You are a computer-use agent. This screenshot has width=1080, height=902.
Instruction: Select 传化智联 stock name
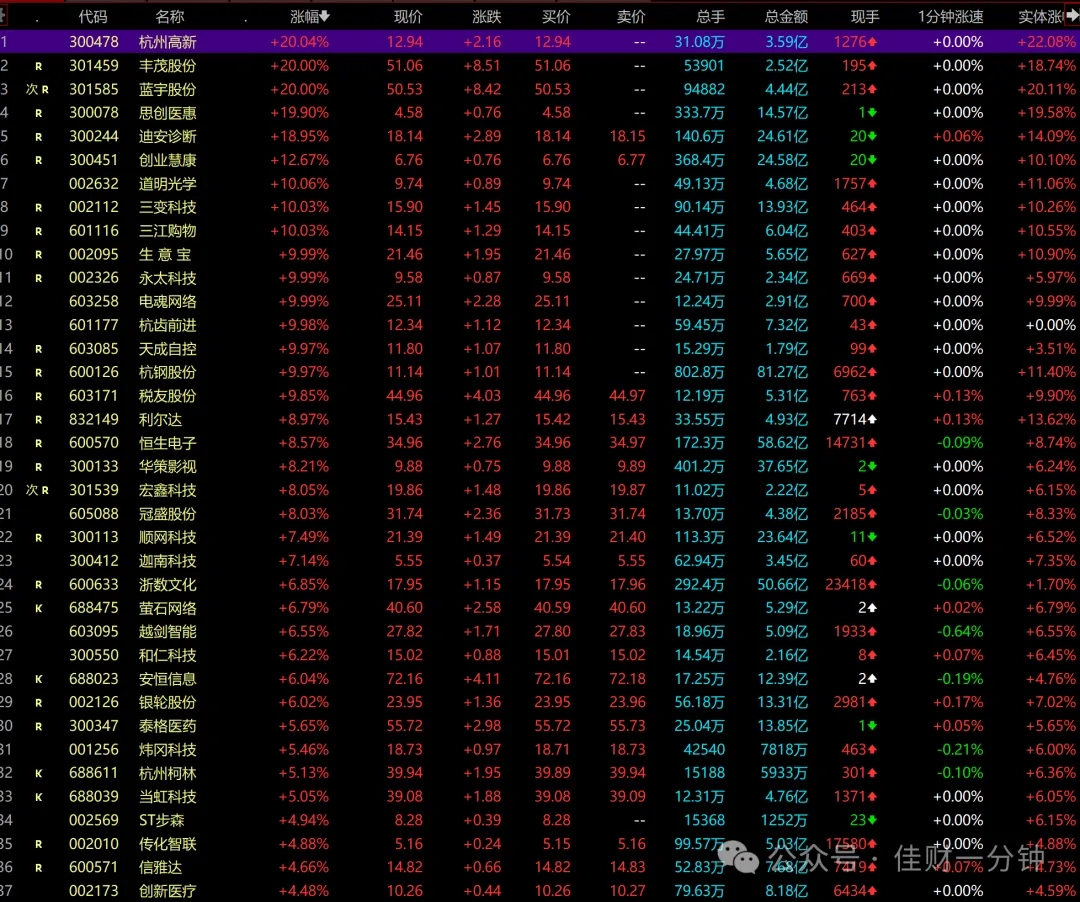click(x=167, y=844)
